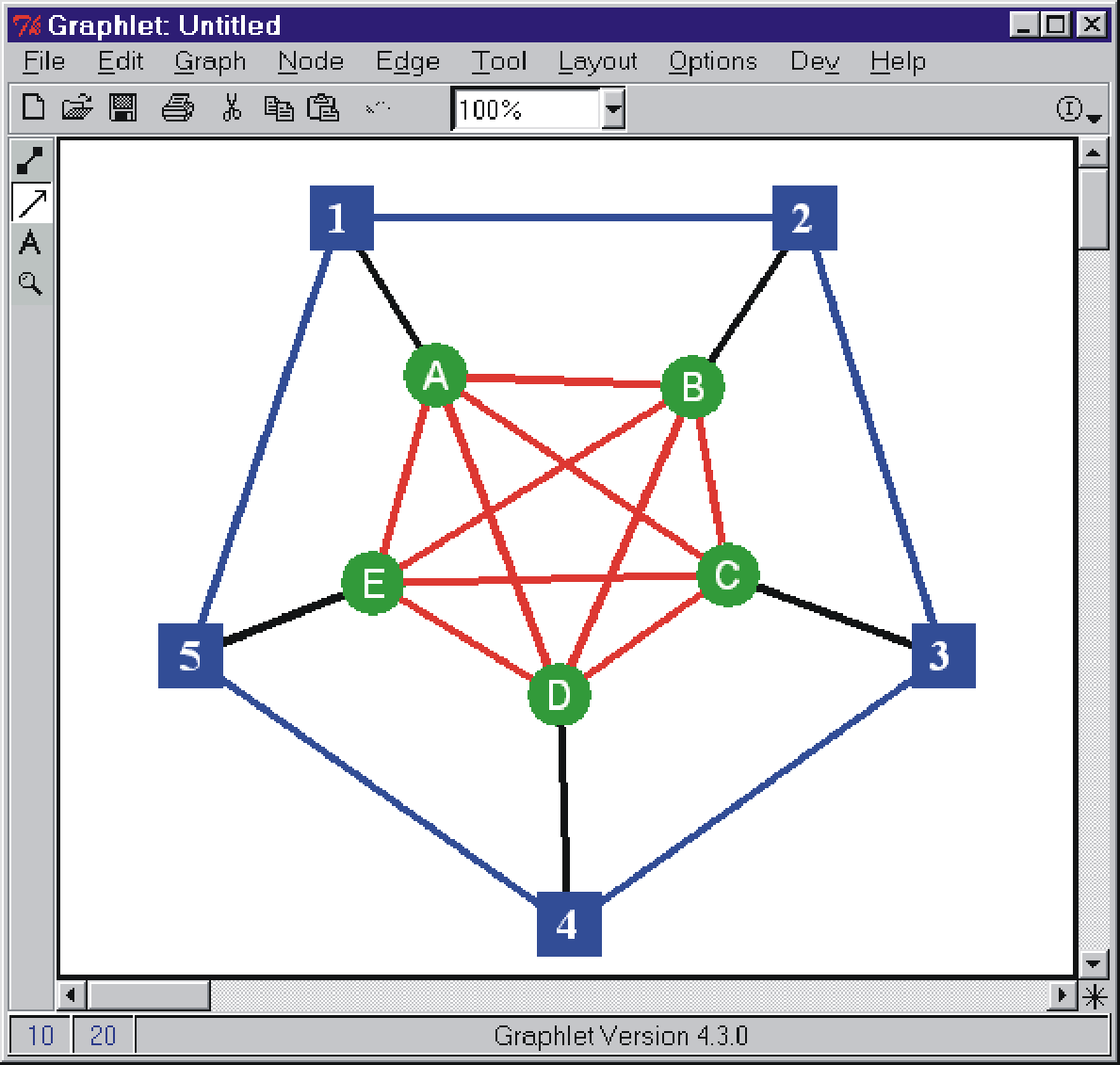This screenshot has width=1120, height=1065.
Task: Select green node D in graph
Action: point(559,695)
